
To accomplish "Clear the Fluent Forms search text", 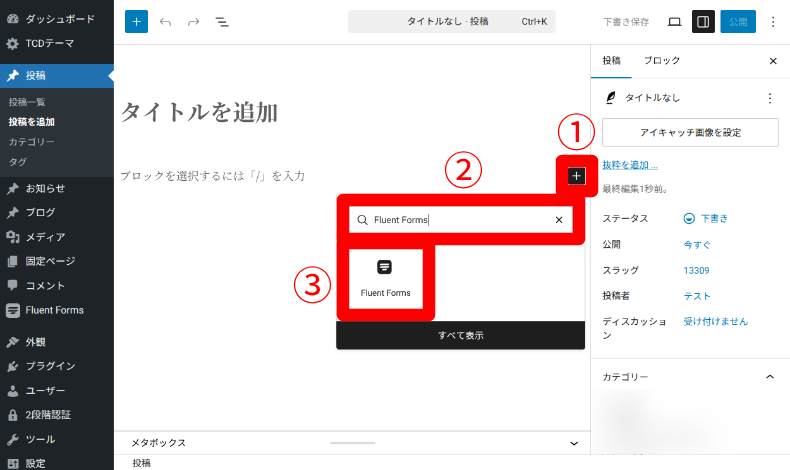I will [x=559, y=220].
